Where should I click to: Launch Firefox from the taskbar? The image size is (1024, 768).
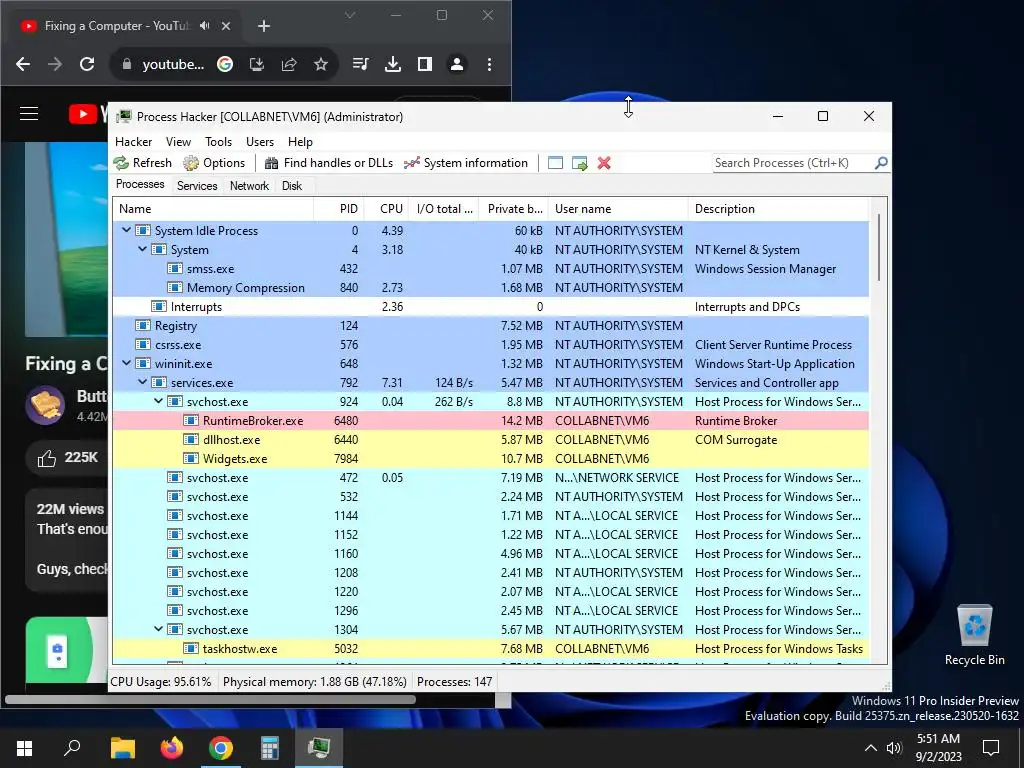(172, 748)
